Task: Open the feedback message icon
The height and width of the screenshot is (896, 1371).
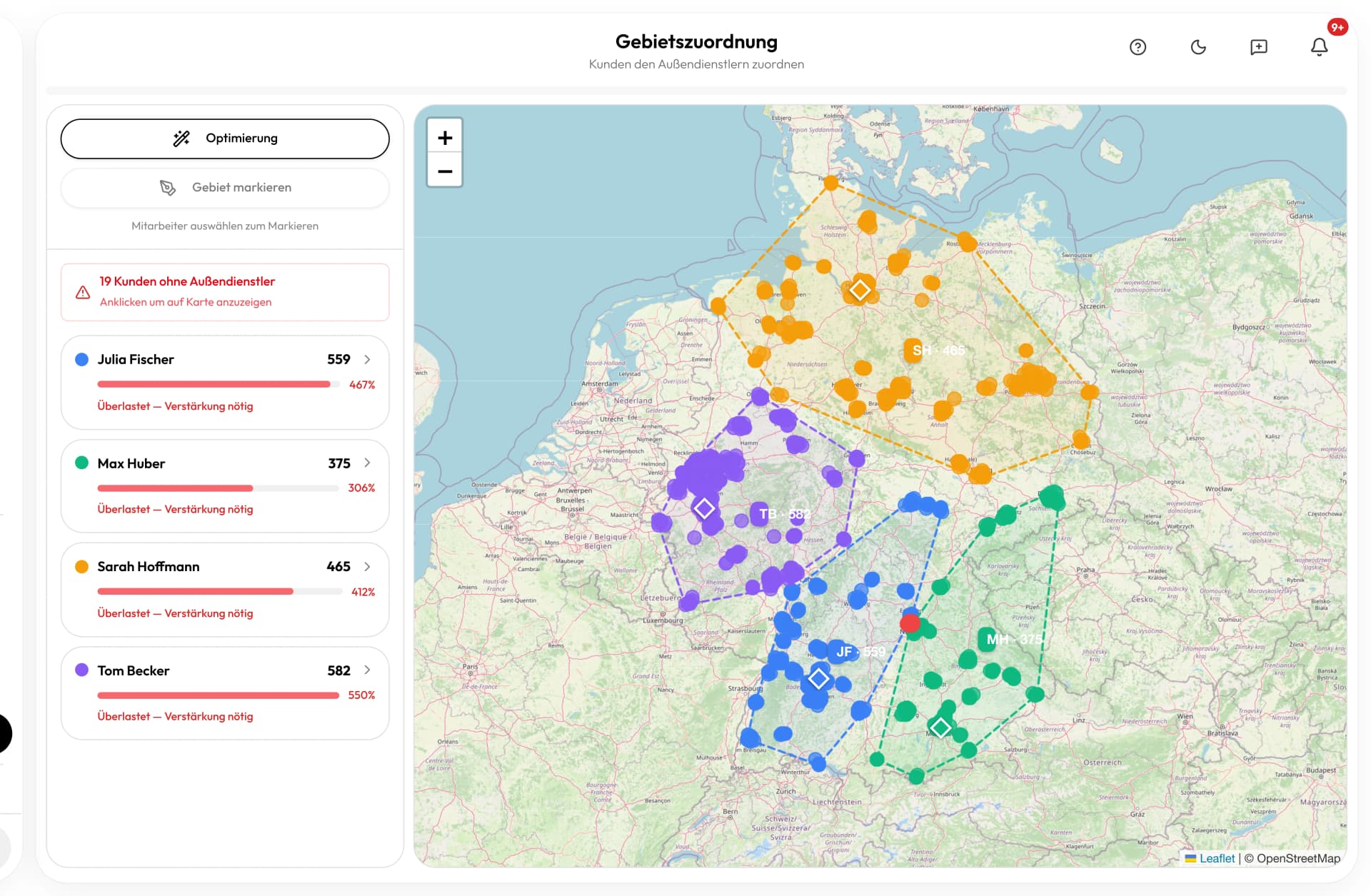Action: pyautogui.click(x=1258, y=47)
